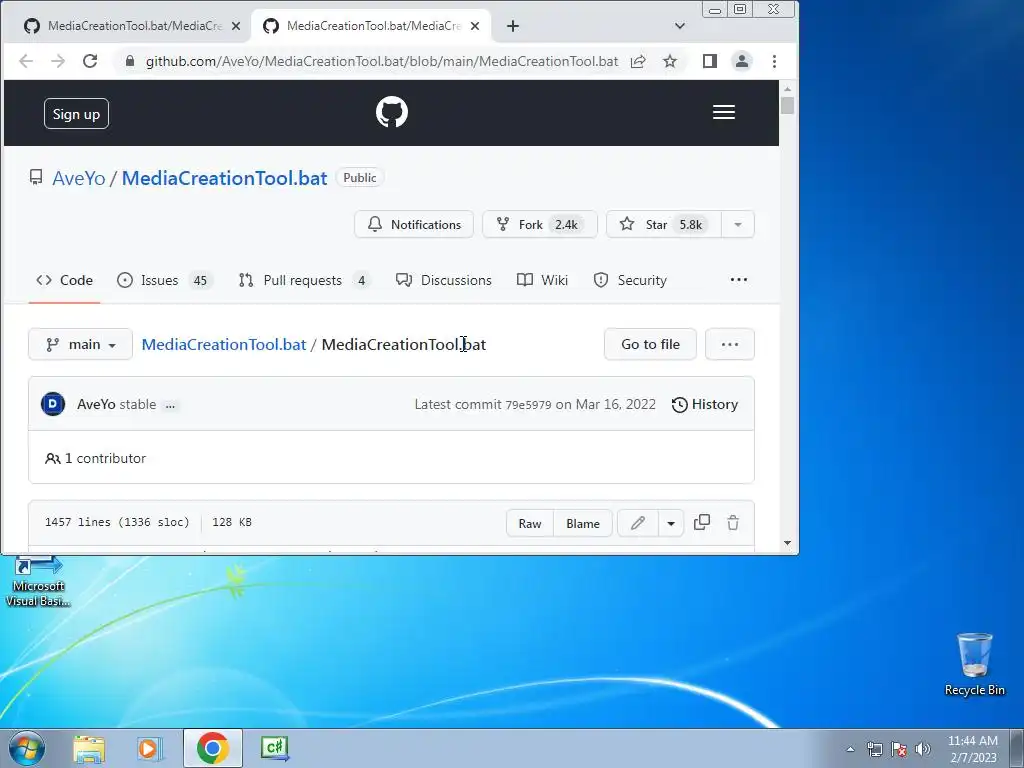Click MediaCreationTool.bat breadcrumb root link

click(223, 344)
